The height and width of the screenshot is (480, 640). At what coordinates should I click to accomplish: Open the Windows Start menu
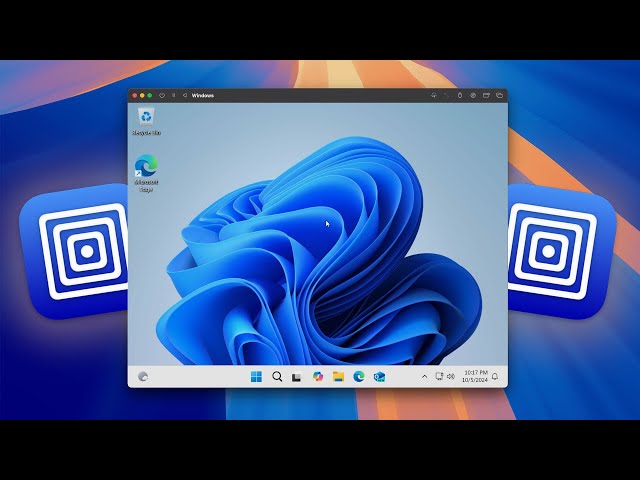point(256,376)
